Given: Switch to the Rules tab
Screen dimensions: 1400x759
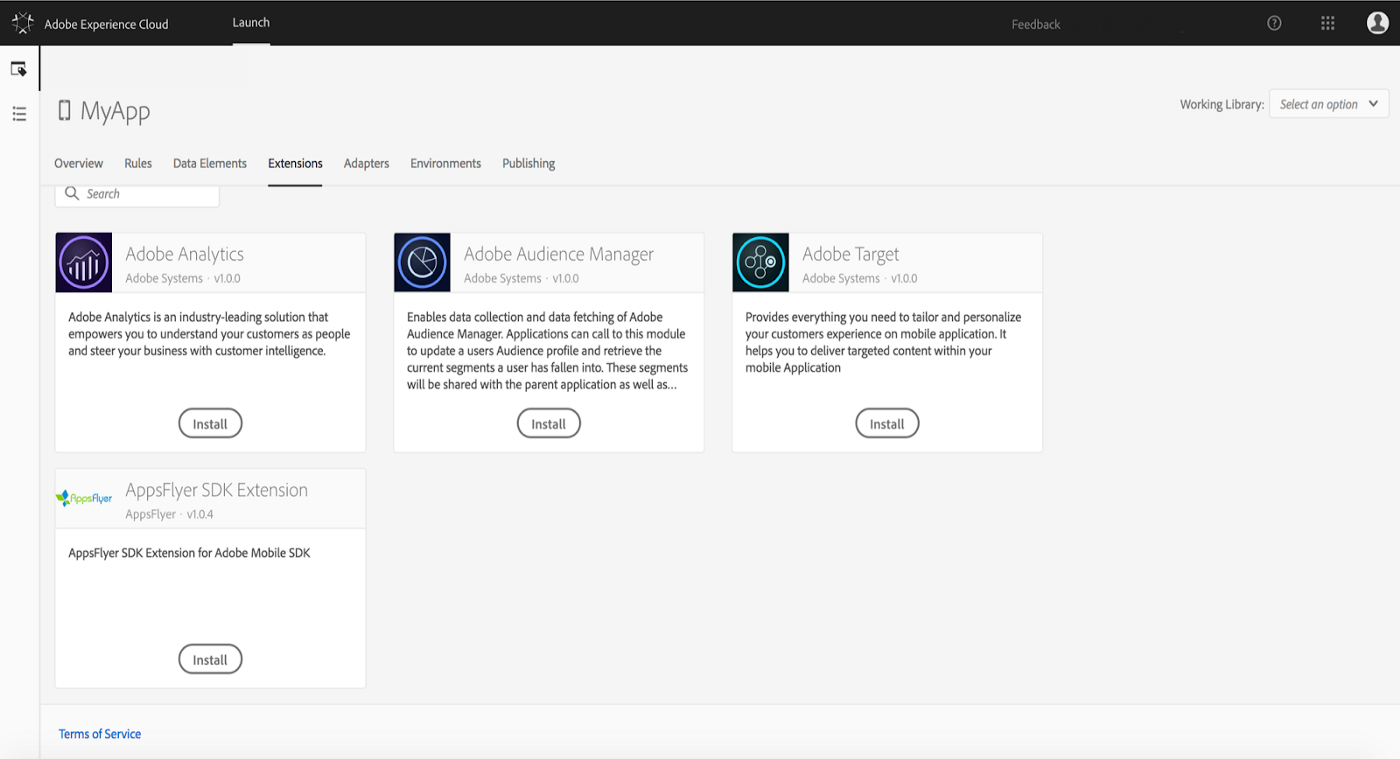Looking at the screenshot, I should click(138, 163).
